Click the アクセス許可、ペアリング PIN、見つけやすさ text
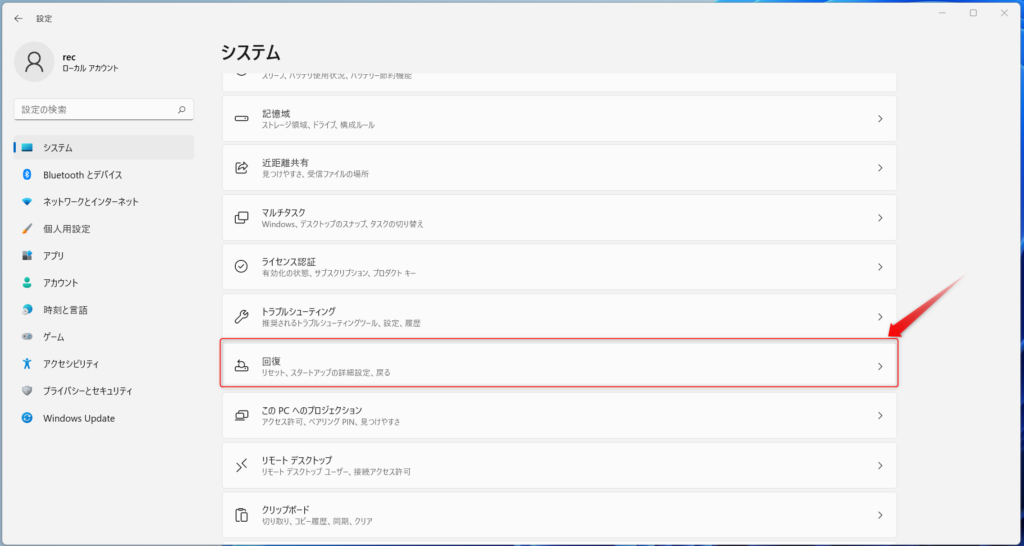 pos(330,422)
